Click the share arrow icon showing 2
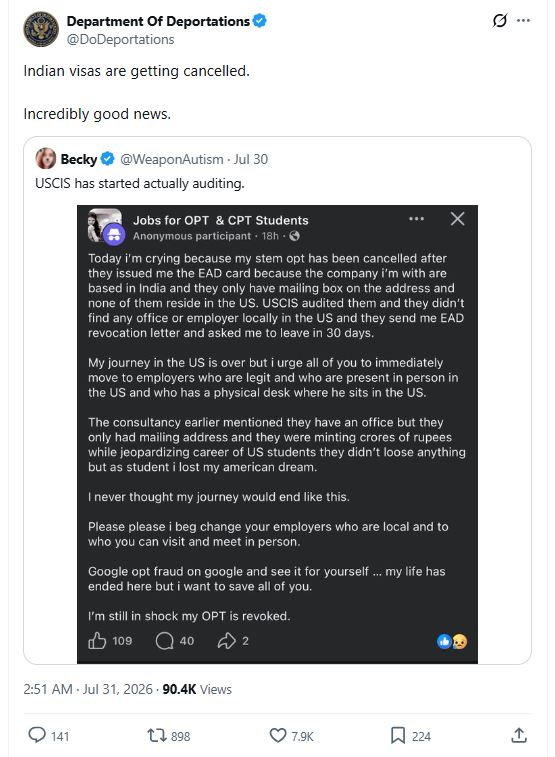This screenshot has width=555, height=757. [x=226, y=641]
